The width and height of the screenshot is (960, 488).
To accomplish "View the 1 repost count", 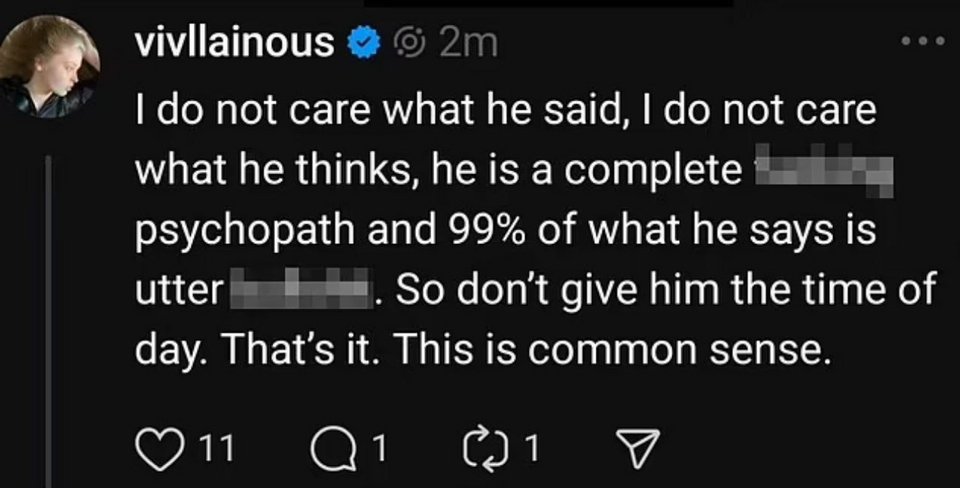I will click(534, 449).
